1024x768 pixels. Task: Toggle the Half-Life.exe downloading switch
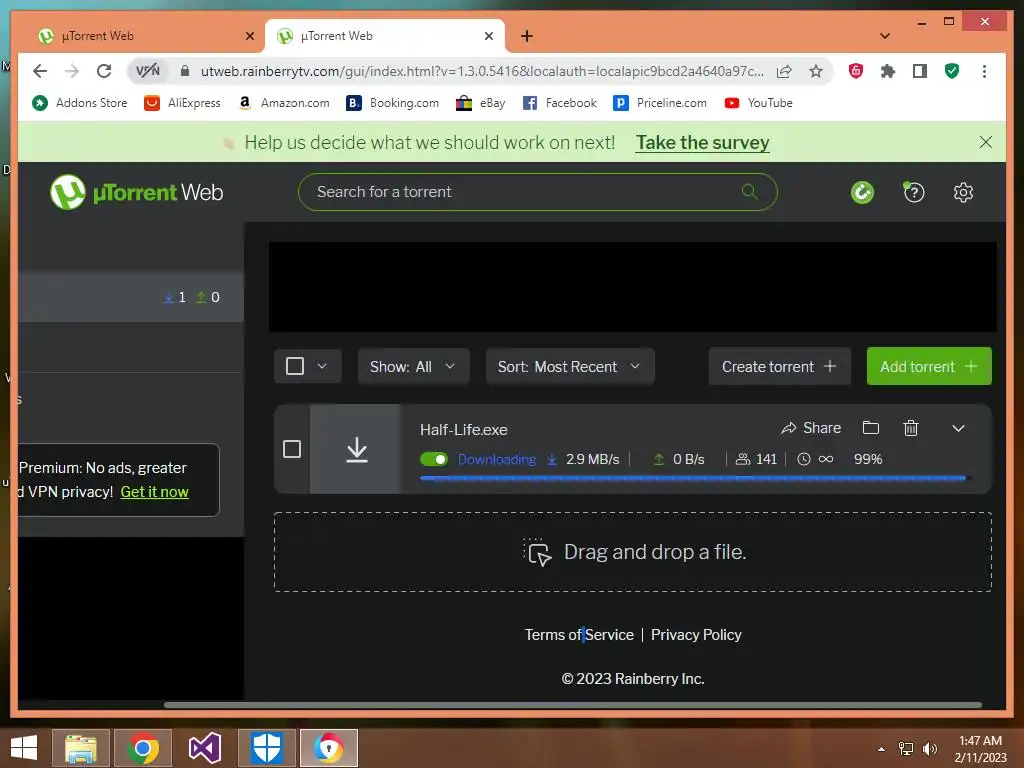(434, 459)
